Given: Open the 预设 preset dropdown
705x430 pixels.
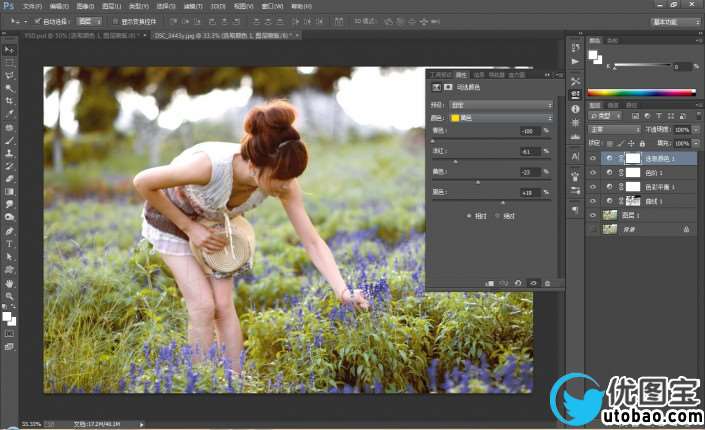Looking at the screenshot, I should click(500, 104).
